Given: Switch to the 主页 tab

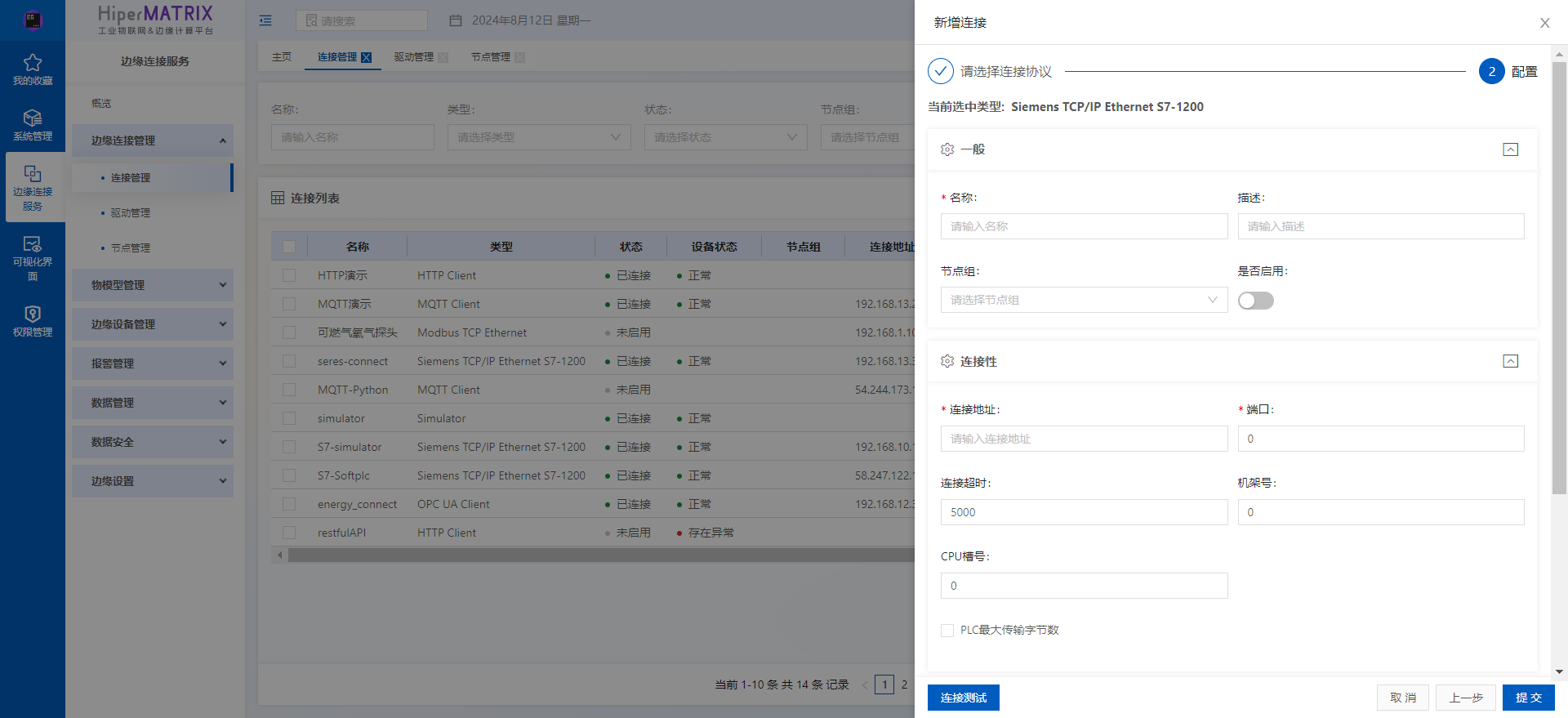Looking at the screenshot, I should coord(282,57).
